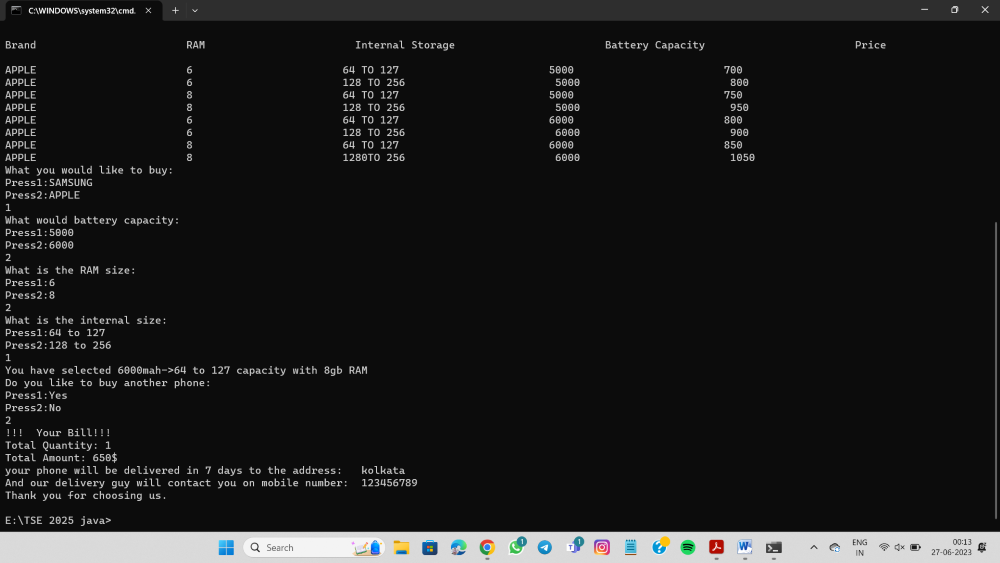This screenshot has height=563, width=1000.
Task: Click 'Thank you for choosing us.' line
Action: [x=85, y=495]
